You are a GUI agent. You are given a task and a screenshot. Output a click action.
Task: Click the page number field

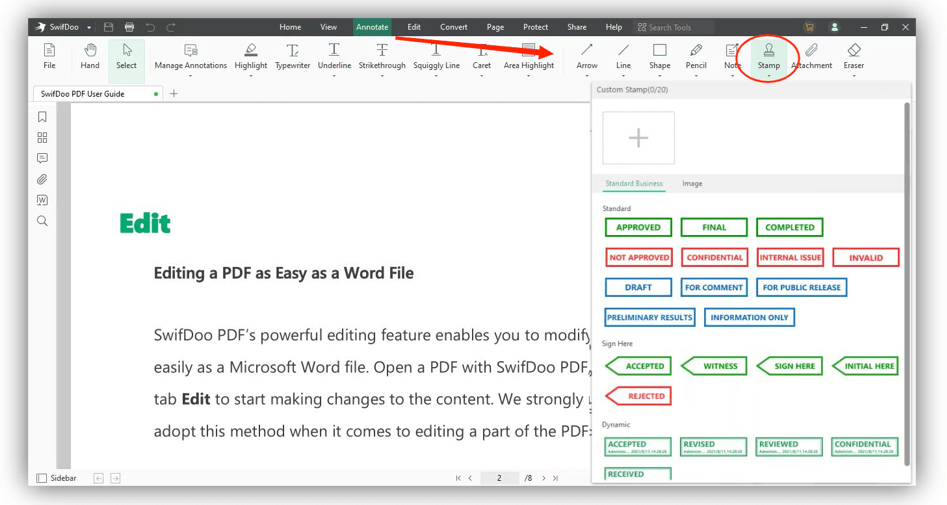click(x=499, y=478)
